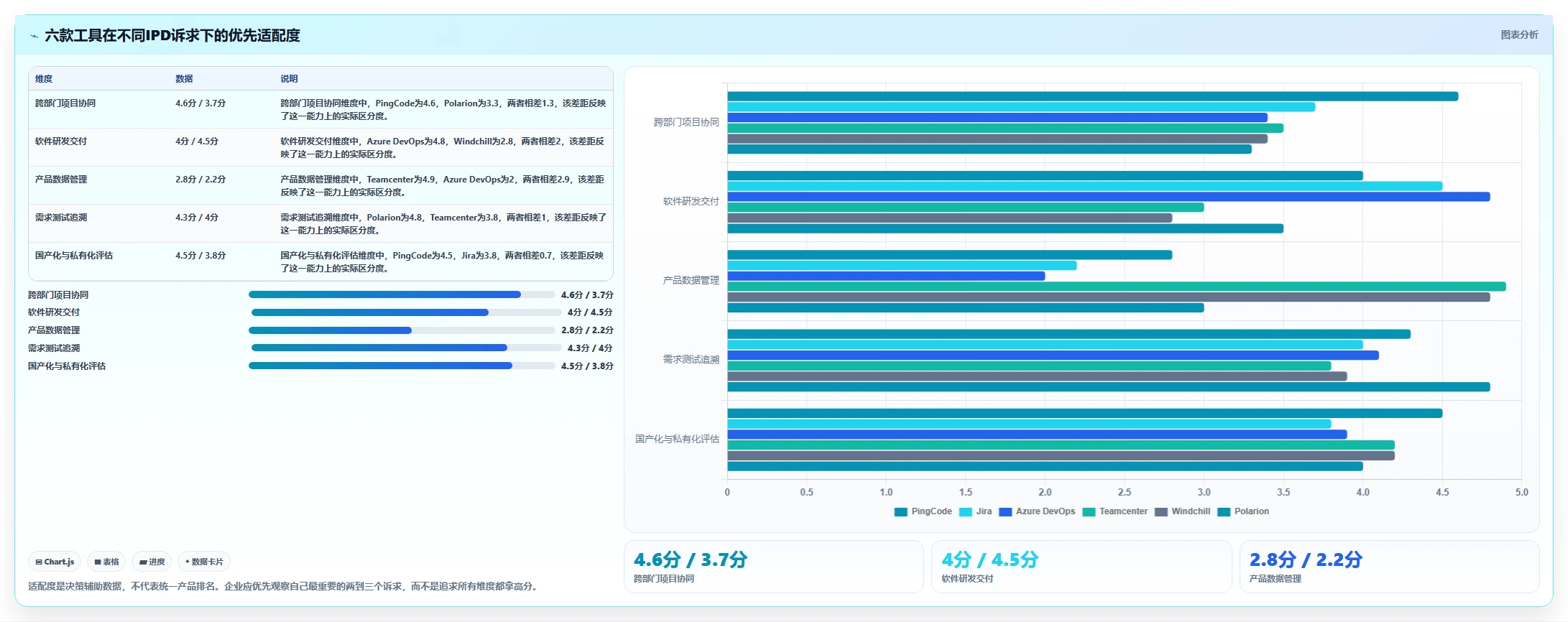Click the 维度 column header
This screenshot has height=622, width=1568.
pos(44,79)
